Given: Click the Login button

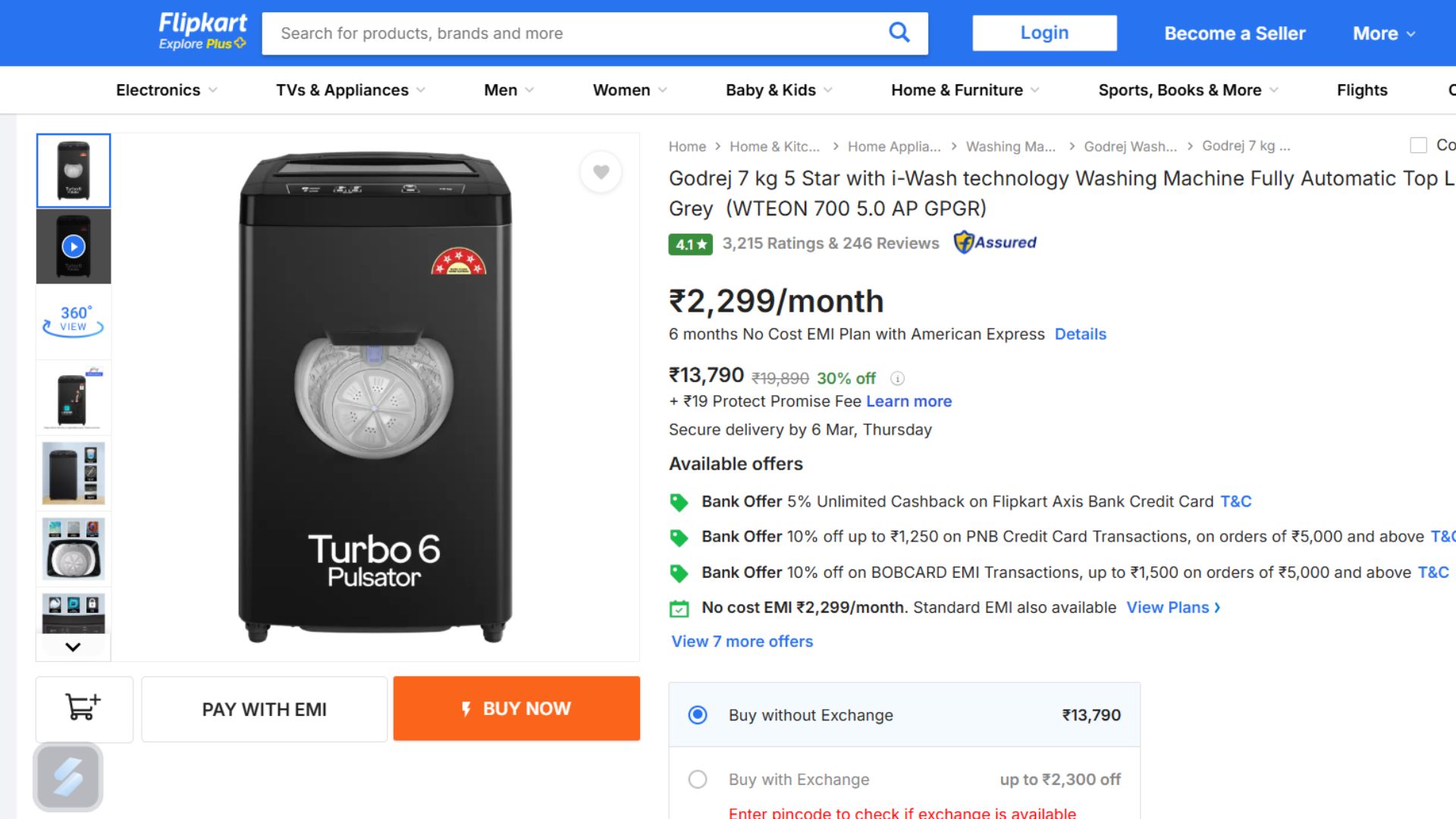Looking at the screenshot, I should point(1044,33).
